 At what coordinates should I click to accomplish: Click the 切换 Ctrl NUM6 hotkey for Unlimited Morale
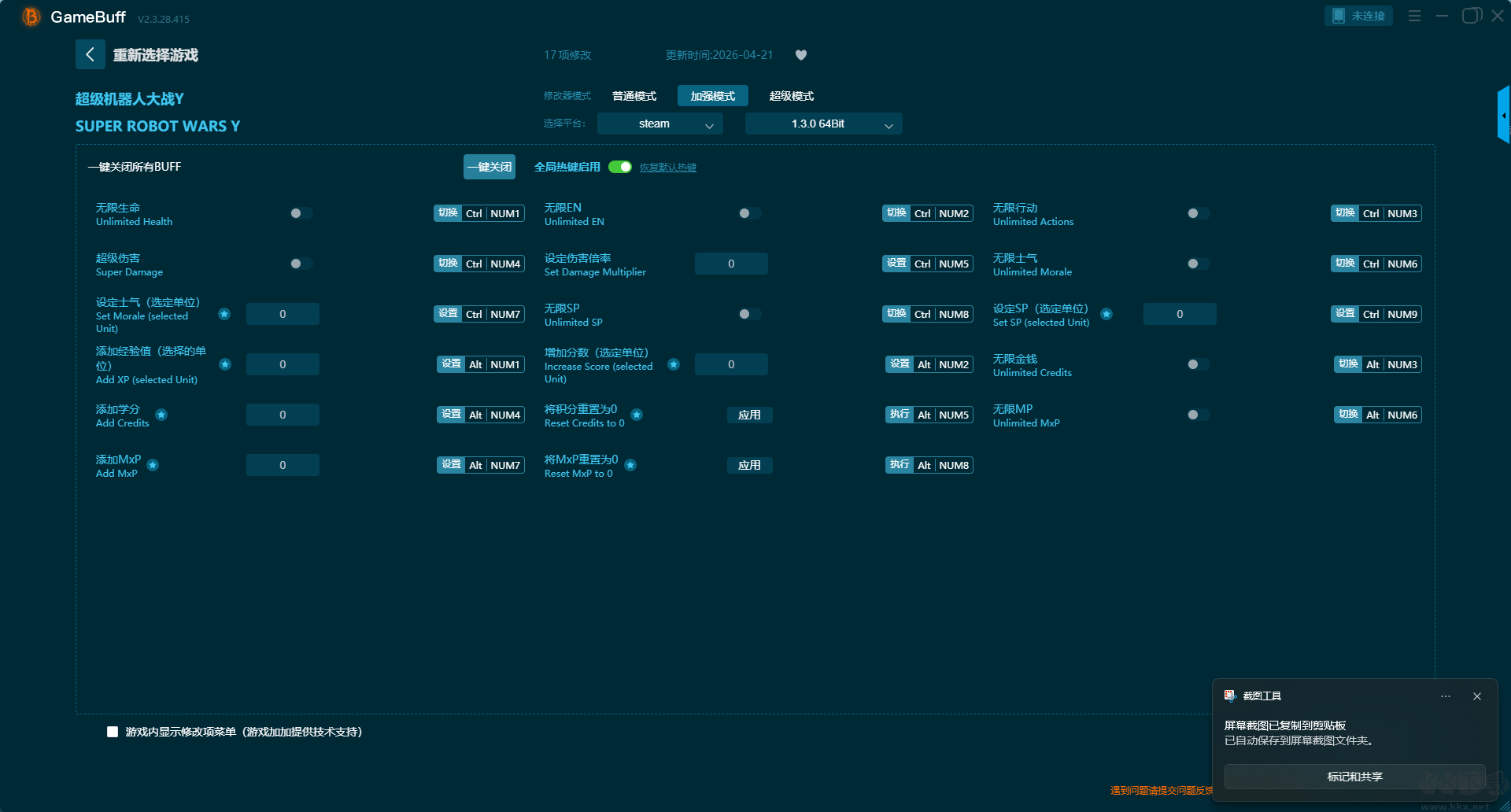[1376, 264]
